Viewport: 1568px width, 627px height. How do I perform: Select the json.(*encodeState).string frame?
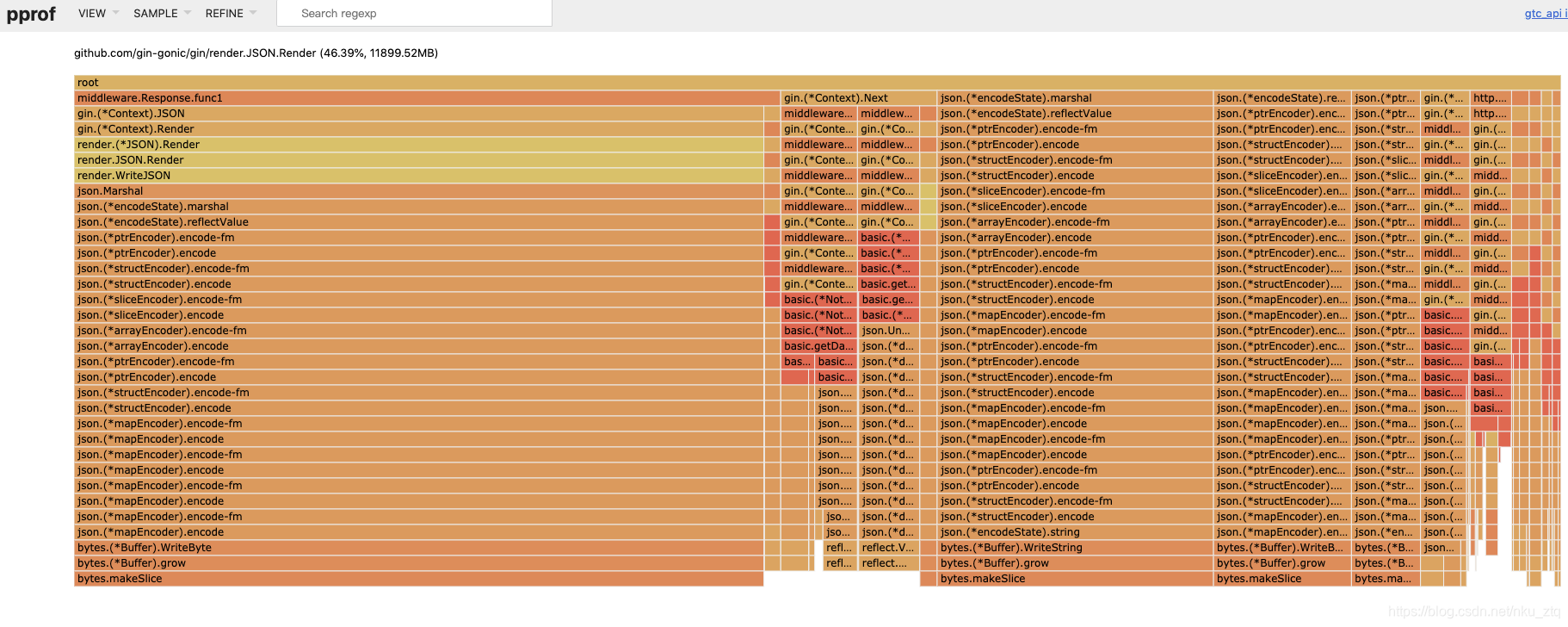point(1076,532)
